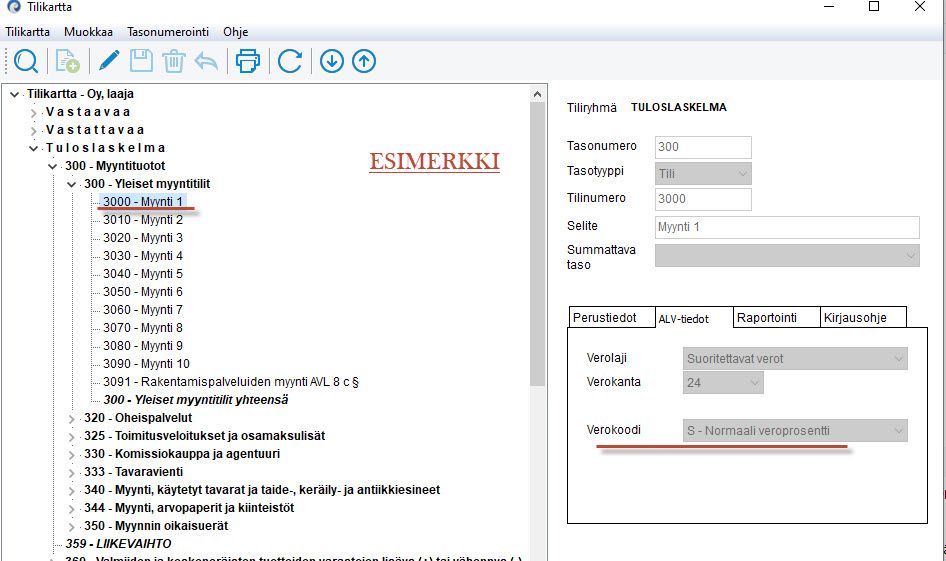The height and width of the screenshot is (561, 946).
Task: Select account 3060 - Myynti 7
Action: [x=142, y=309]
